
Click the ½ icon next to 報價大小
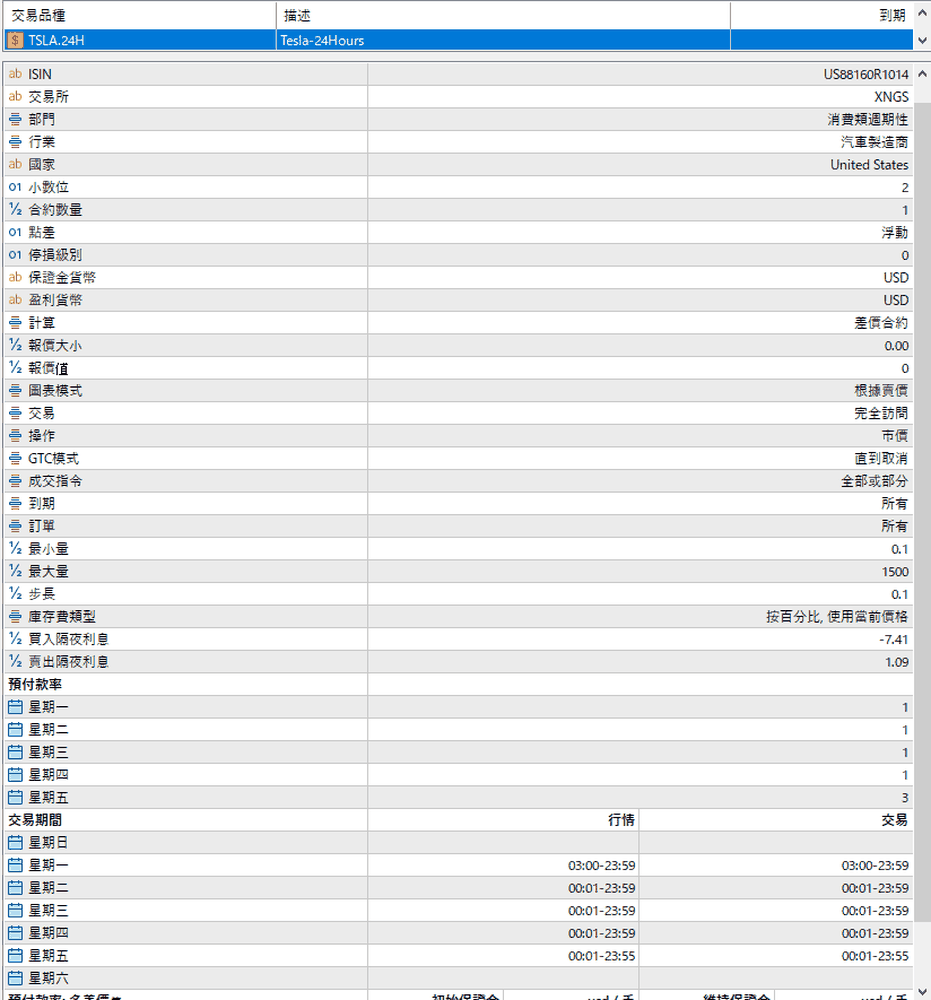coord(15,345)
